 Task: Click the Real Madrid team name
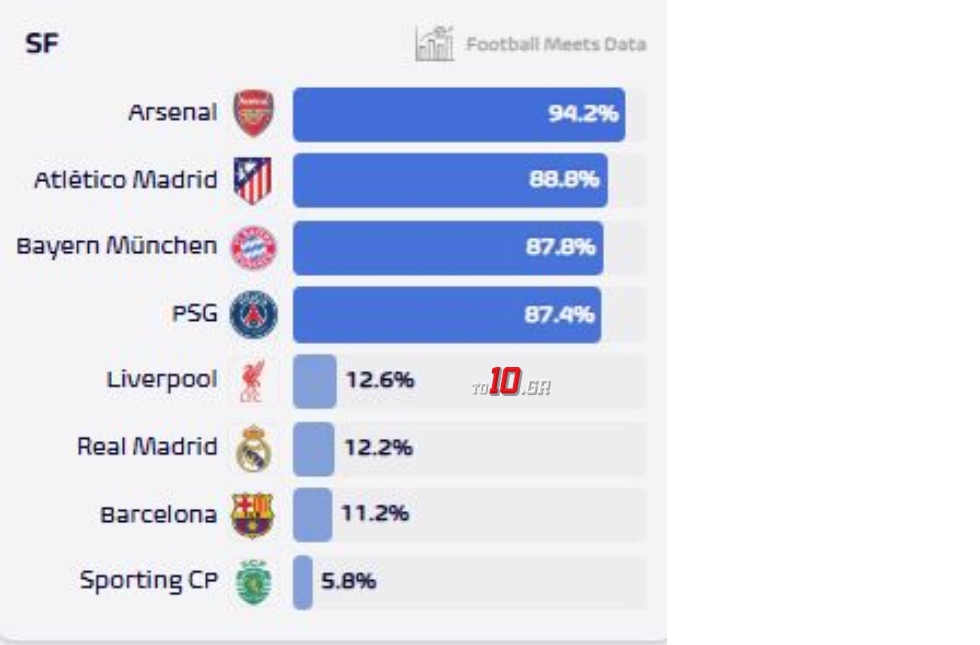point(147,447)
